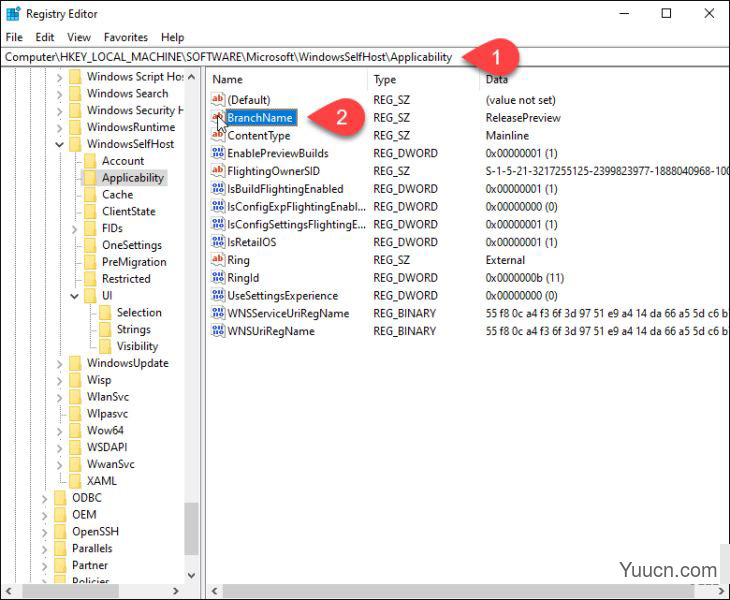Expand the OpenSSH tree node
Image resolution: width=730 pixels, height=600 pixels.
pyautogui.click(x=45, y=532)
